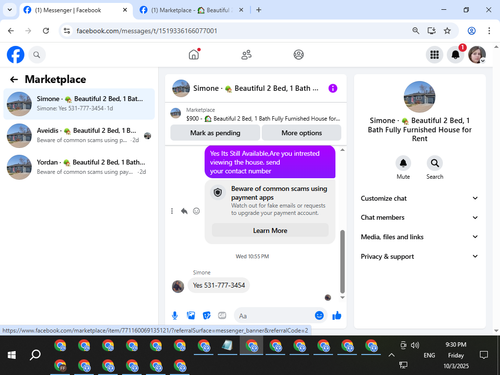The image size is (500, 375).
Task: Open Windows action center notifications
Action: 484,355
